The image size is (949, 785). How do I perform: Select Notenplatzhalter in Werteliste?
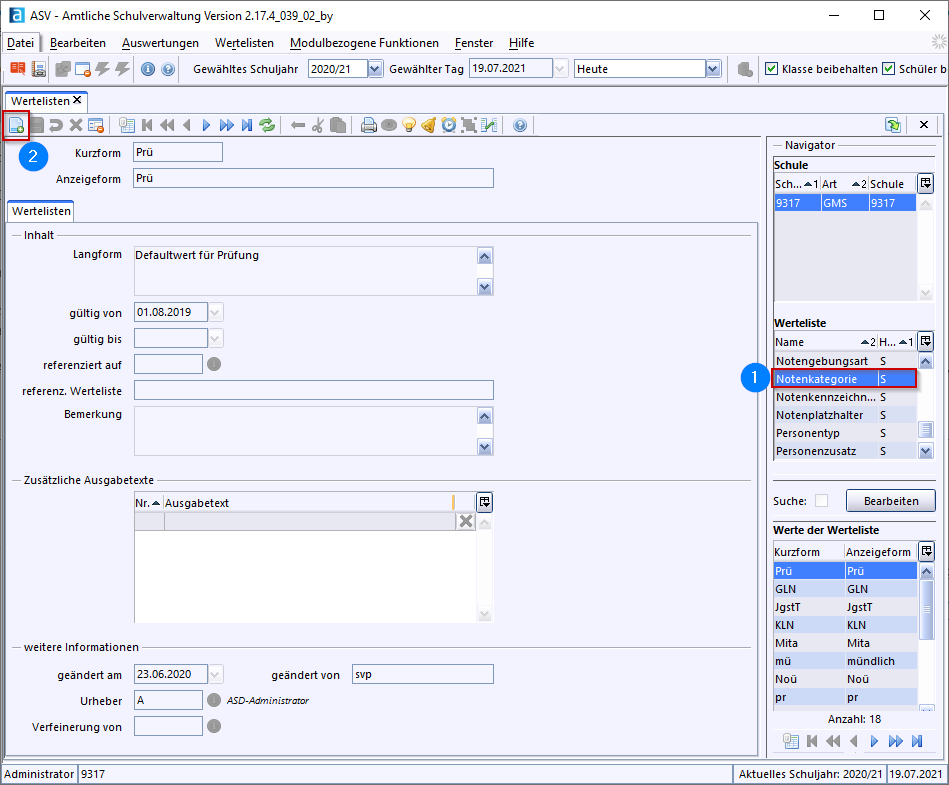(845, 415)
